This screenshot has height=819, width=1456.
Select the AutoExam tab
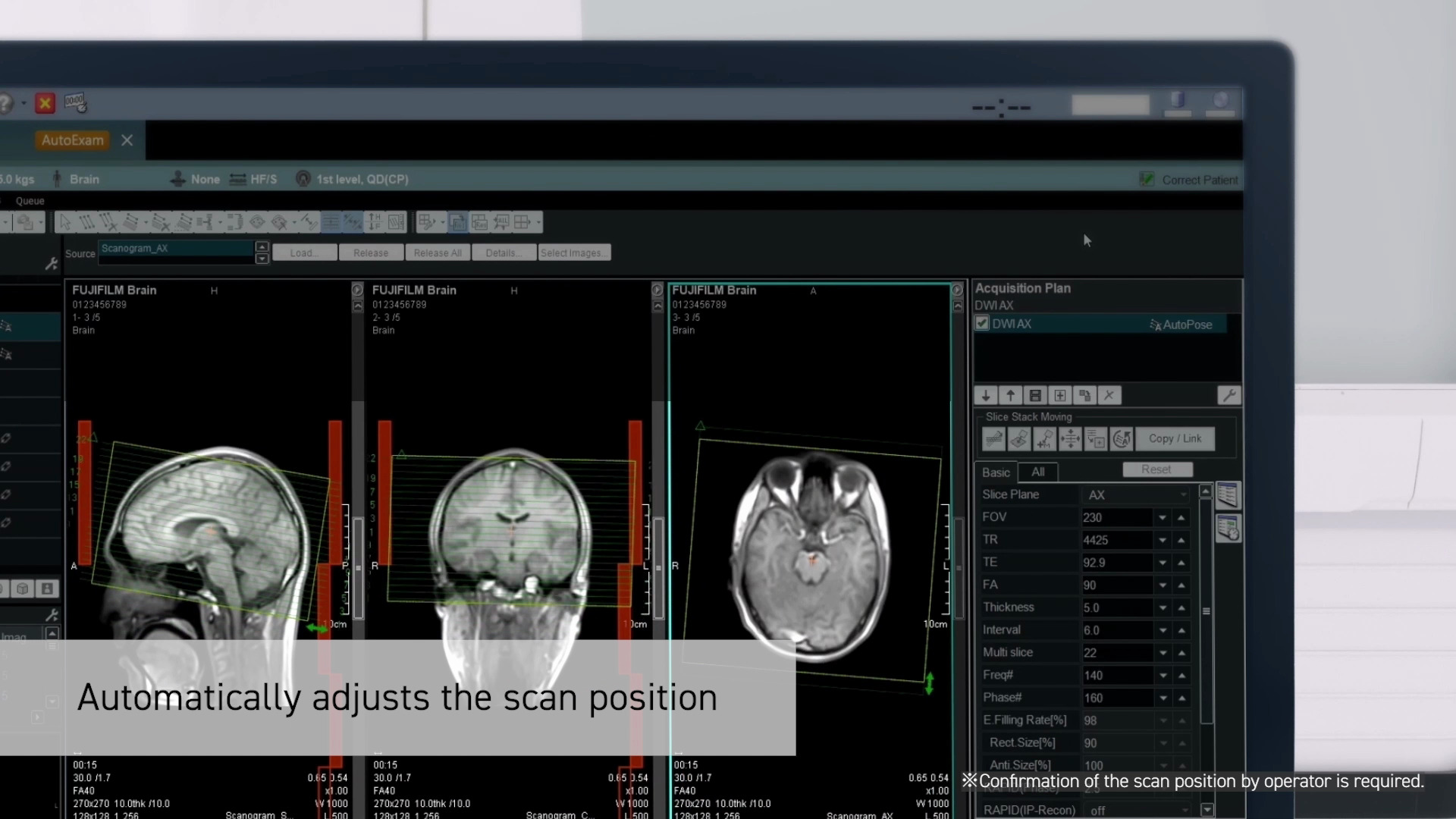(x=72, y=140)
